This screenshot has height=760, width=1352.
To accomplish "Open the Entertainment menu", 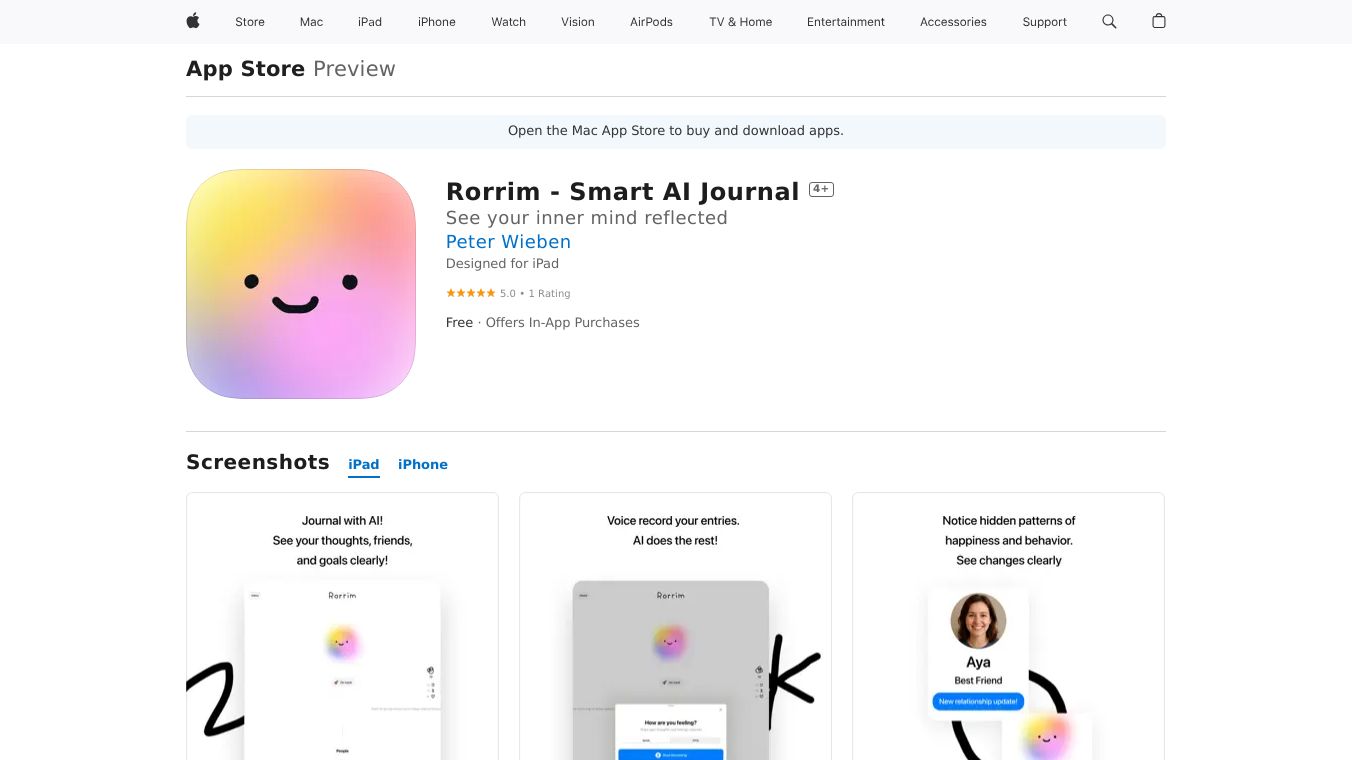I will pos(846,22).
